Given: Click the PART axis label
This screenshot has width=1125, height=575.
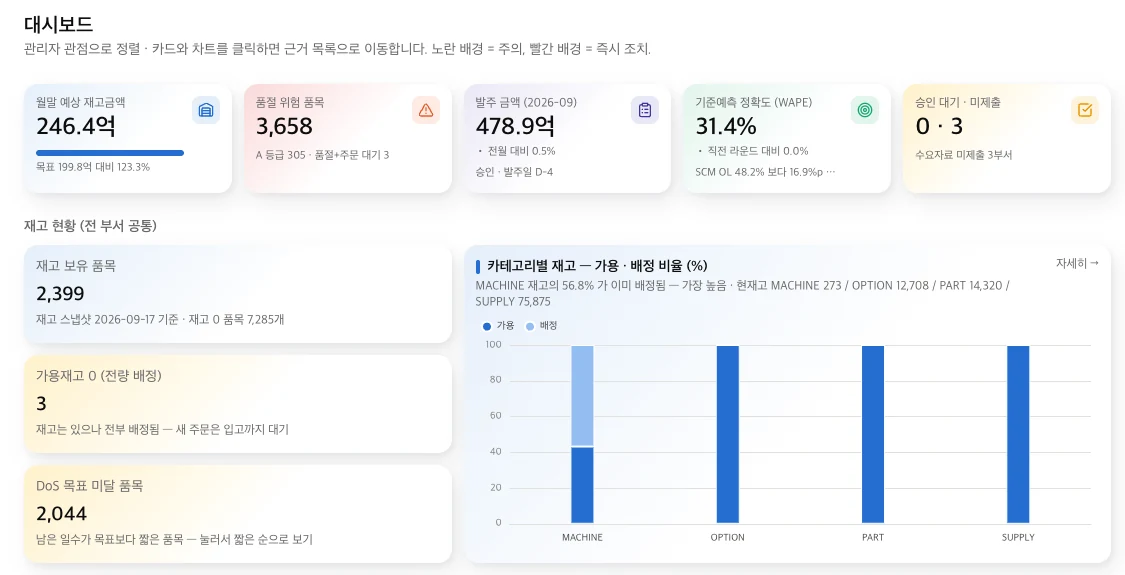Looking at the screenshot, I should pos(873,537).
